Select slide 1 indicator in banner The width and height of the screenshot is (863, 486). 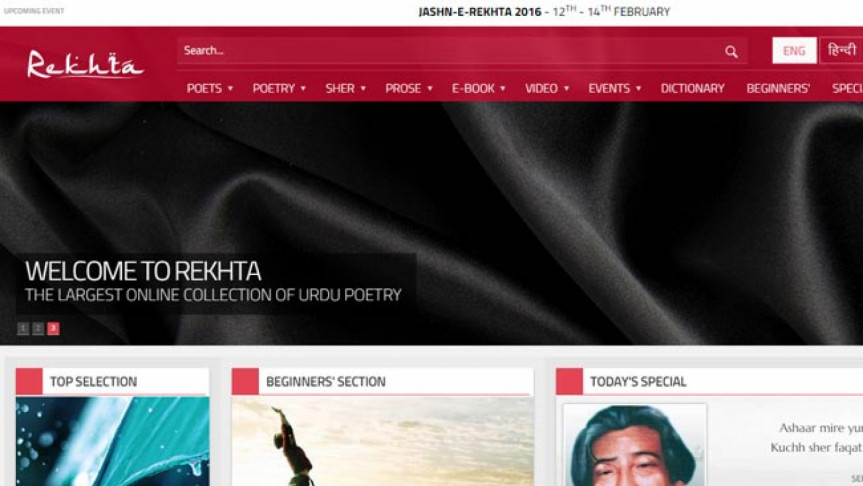(23, 329)
